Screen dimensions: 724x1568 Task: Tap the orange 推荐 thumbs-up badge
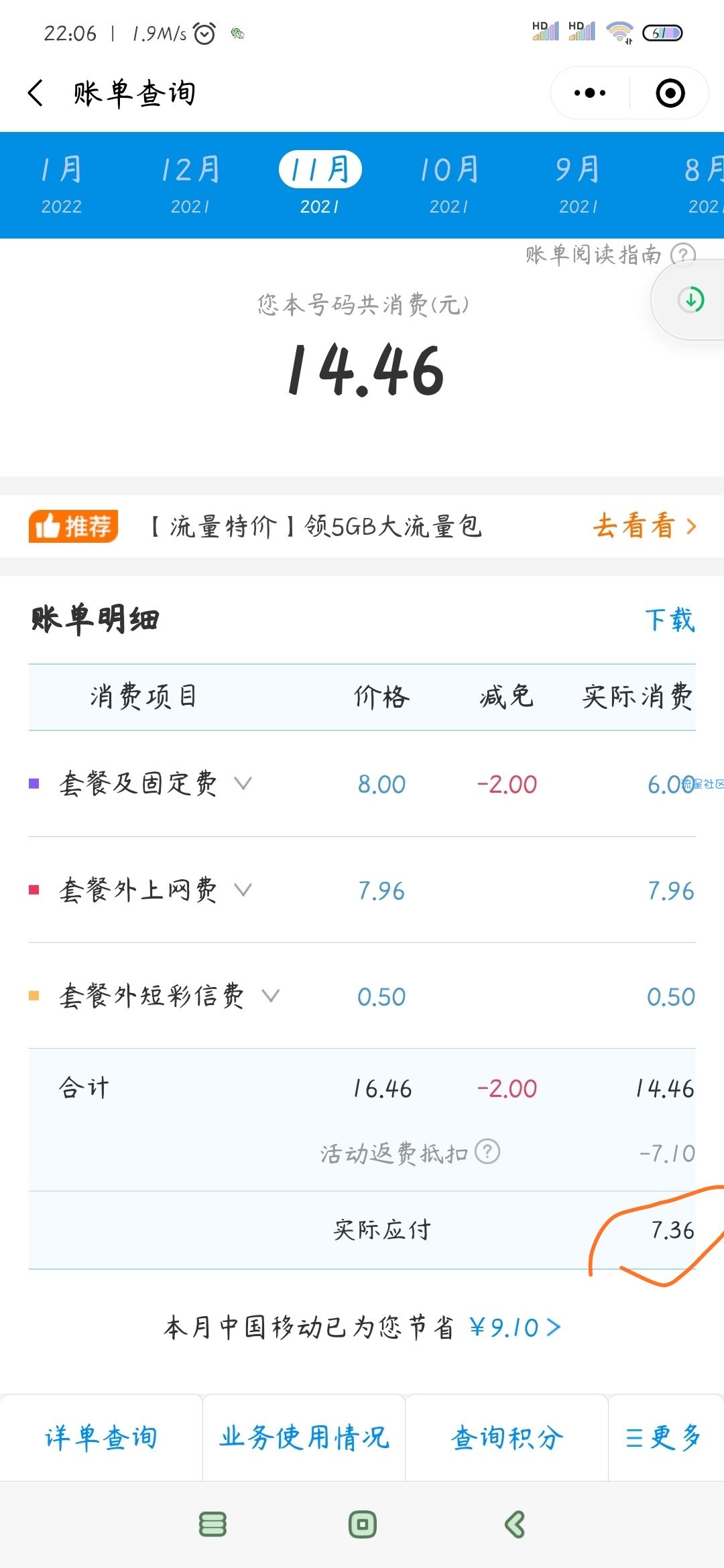74,526
